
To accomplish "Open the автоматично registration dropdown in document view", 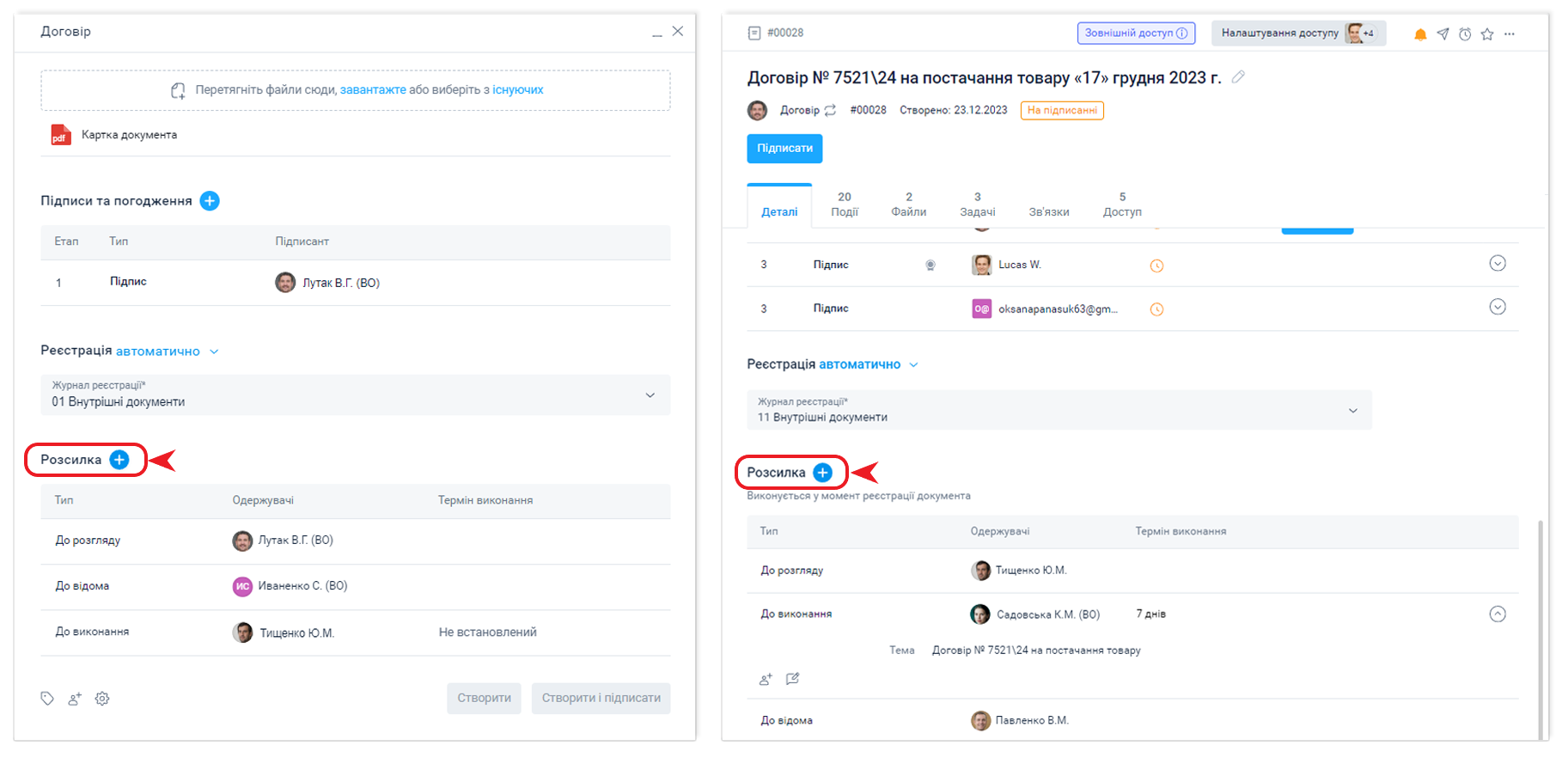I will (868, 364).
